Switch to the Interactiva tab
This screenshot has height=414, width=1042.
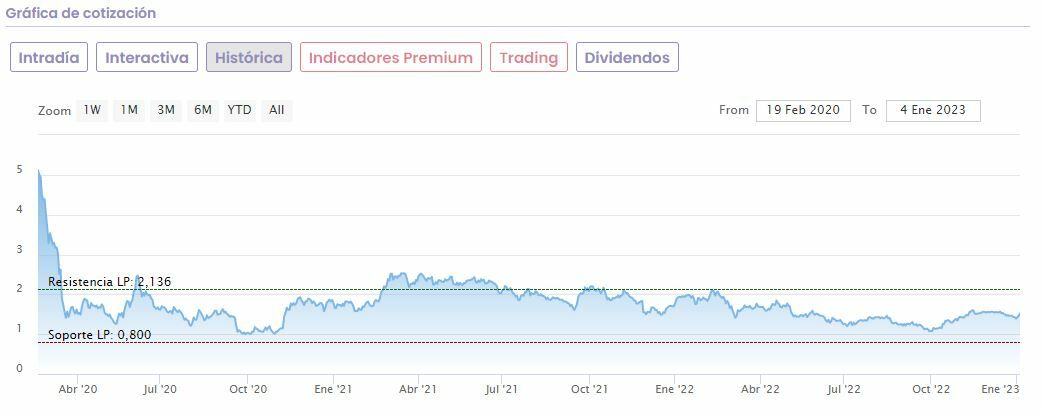[147, 57]
